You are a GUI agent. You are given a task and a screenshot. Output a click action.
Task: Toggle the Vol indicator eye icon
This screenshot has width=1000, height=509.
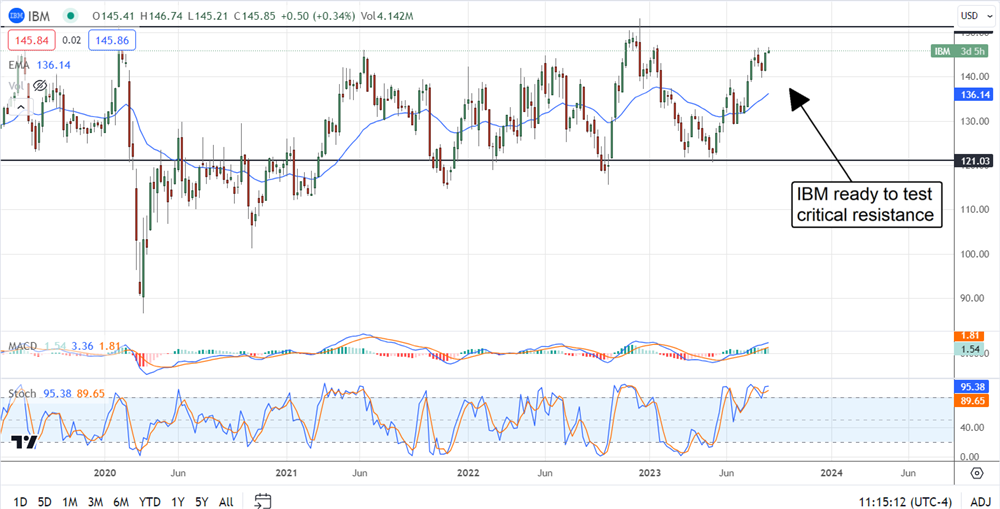tap(39, 87)
